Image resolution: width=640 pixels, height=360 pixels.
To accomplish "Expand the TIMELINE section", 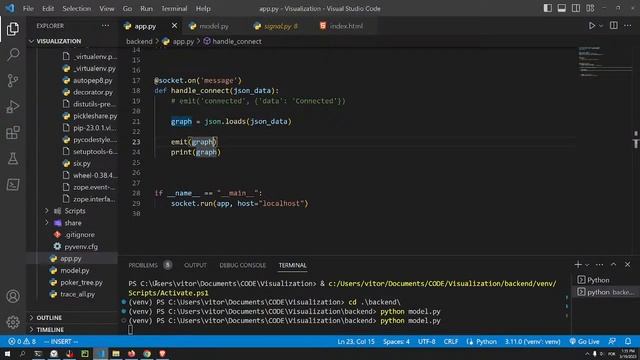I will point(50,329).
